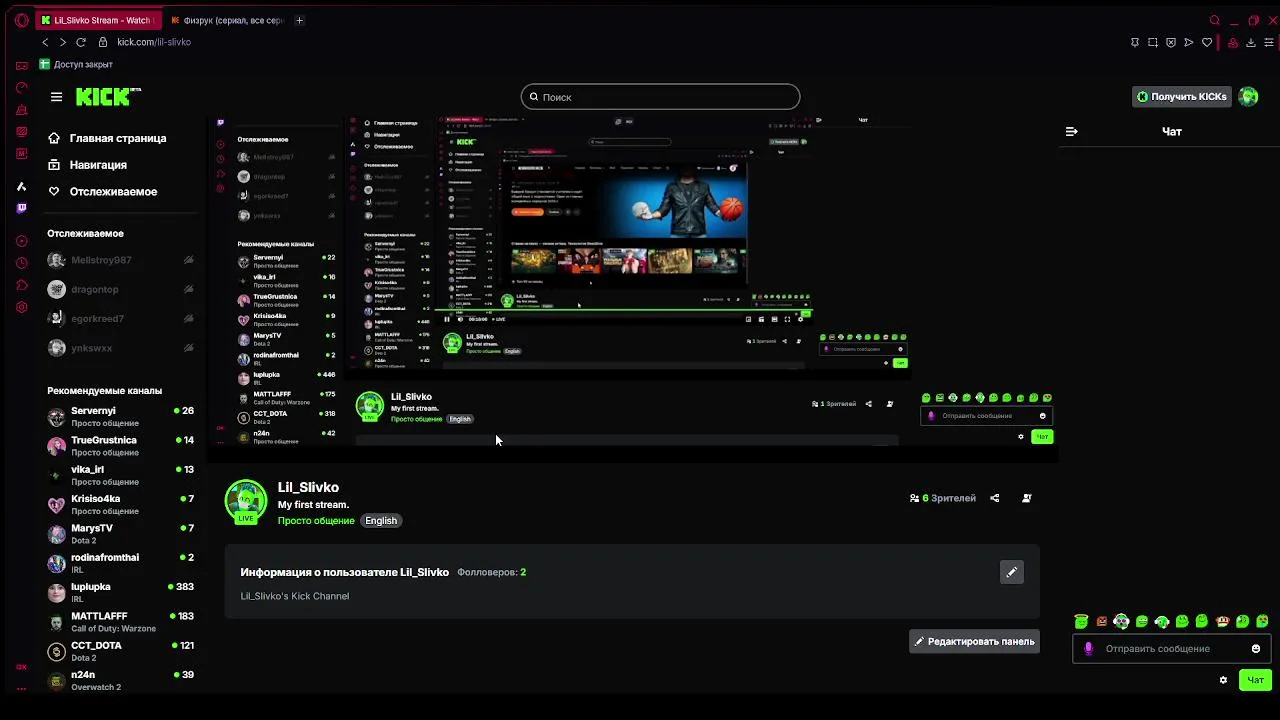Open recommended channel Servernyi
Image resolution: width=1280 pixels, height=720 pixels.
pos(120,416)
